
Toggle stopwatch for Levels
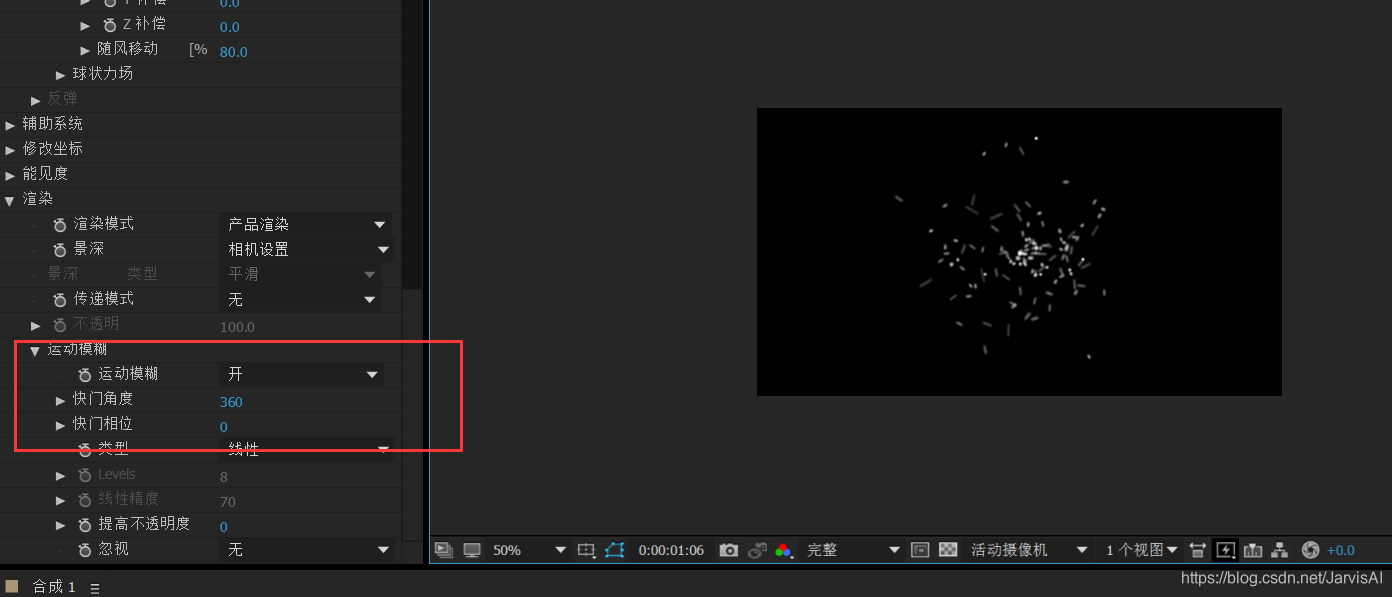click(85, 475)
